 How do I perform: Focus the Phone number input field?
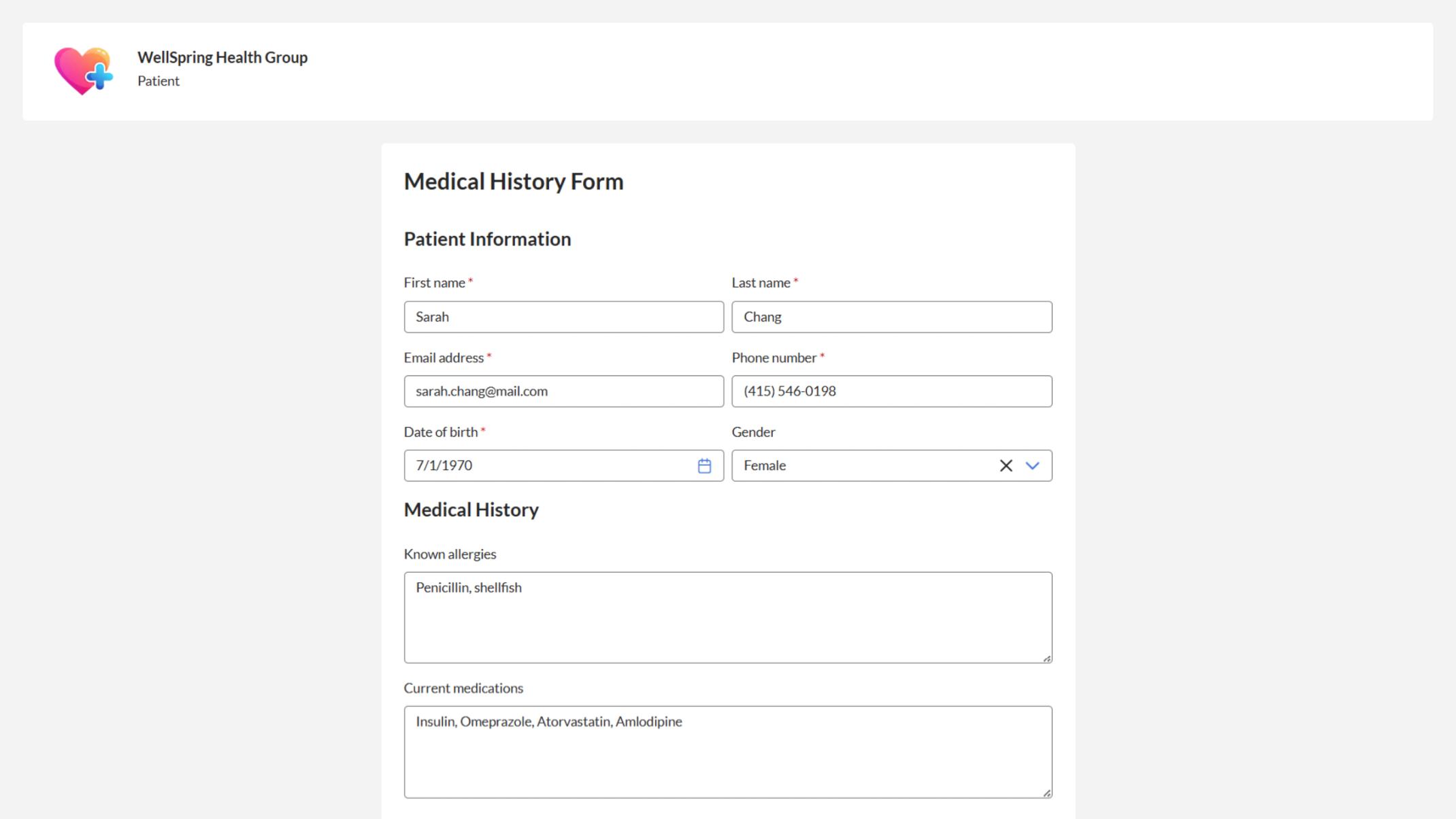click(891, 391)
